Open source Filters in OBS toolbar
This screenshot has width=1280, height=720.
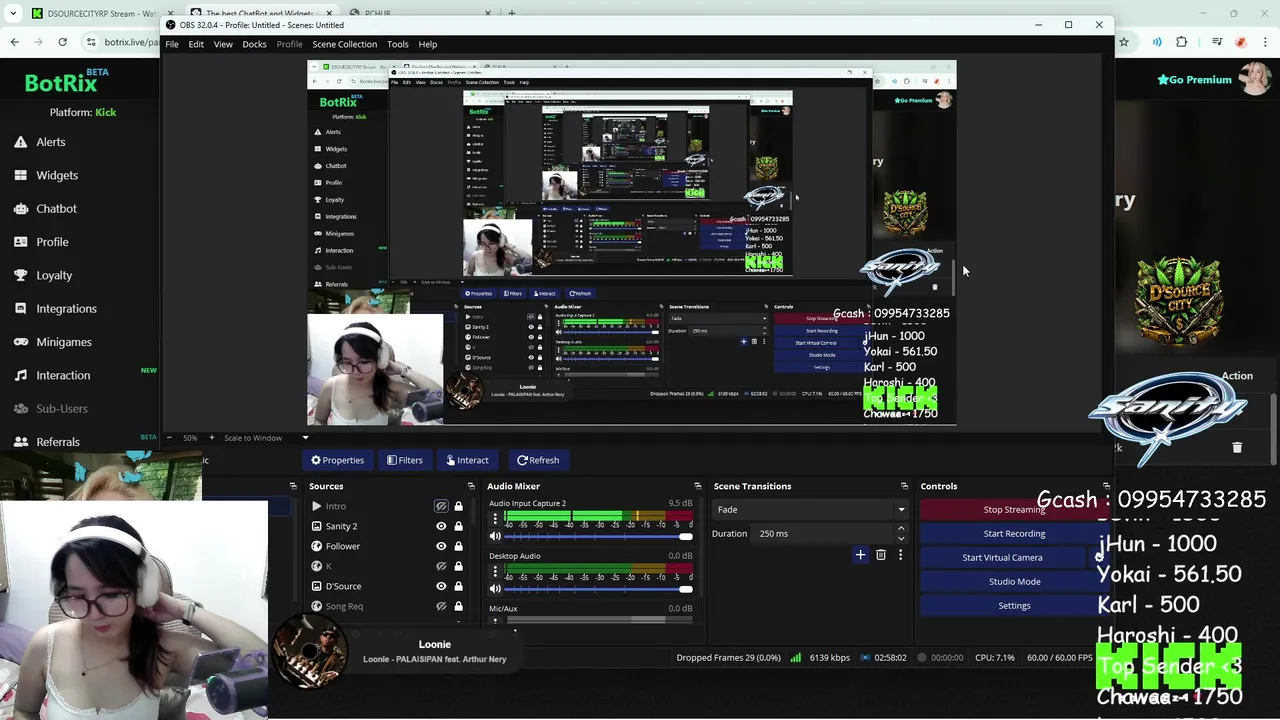405,460
